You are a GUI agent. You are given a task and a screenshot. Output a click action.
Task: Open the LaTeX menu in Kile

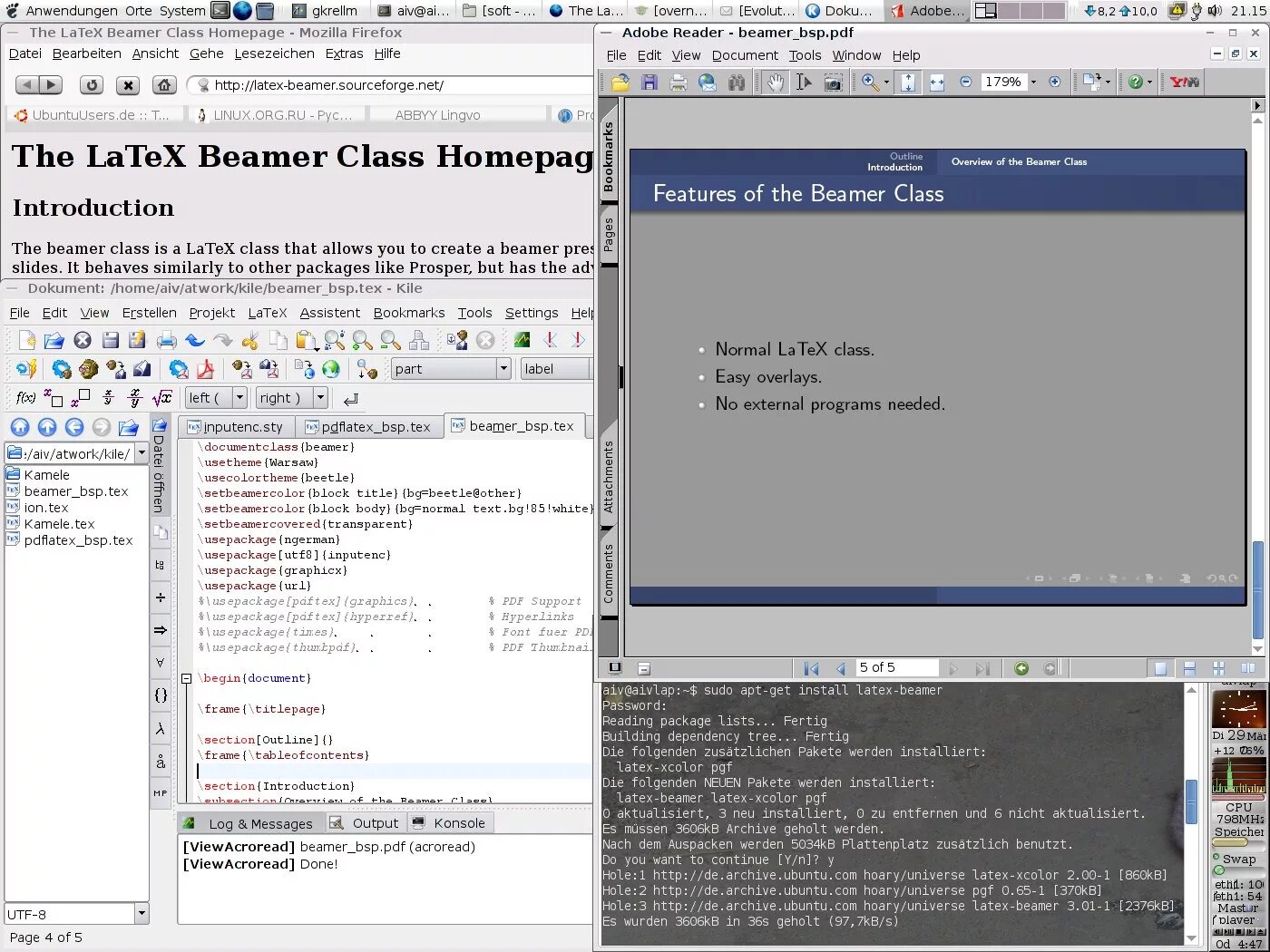tap(268, 313)
